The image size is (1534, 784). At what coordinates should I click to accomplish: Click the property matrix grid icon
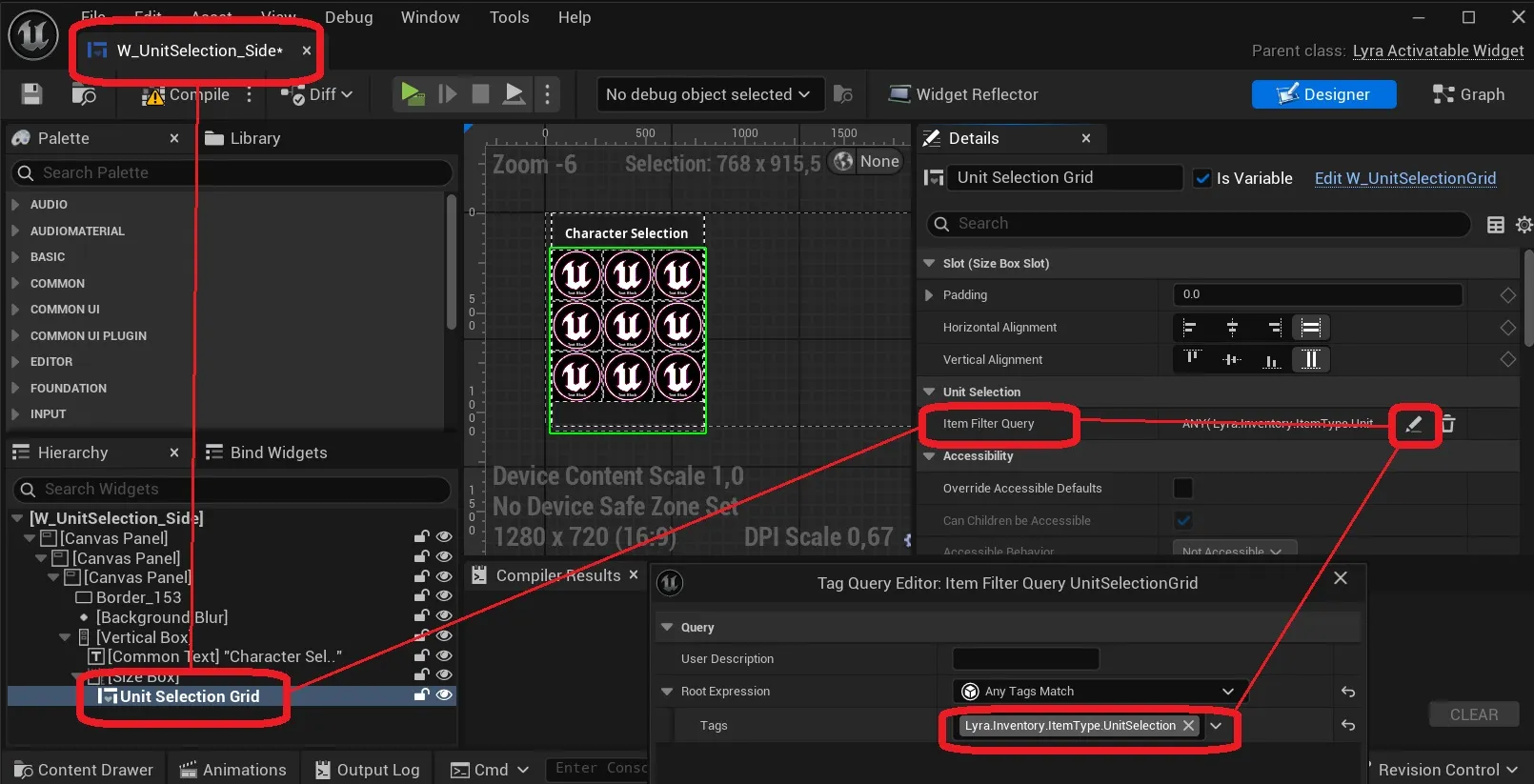1496,225
